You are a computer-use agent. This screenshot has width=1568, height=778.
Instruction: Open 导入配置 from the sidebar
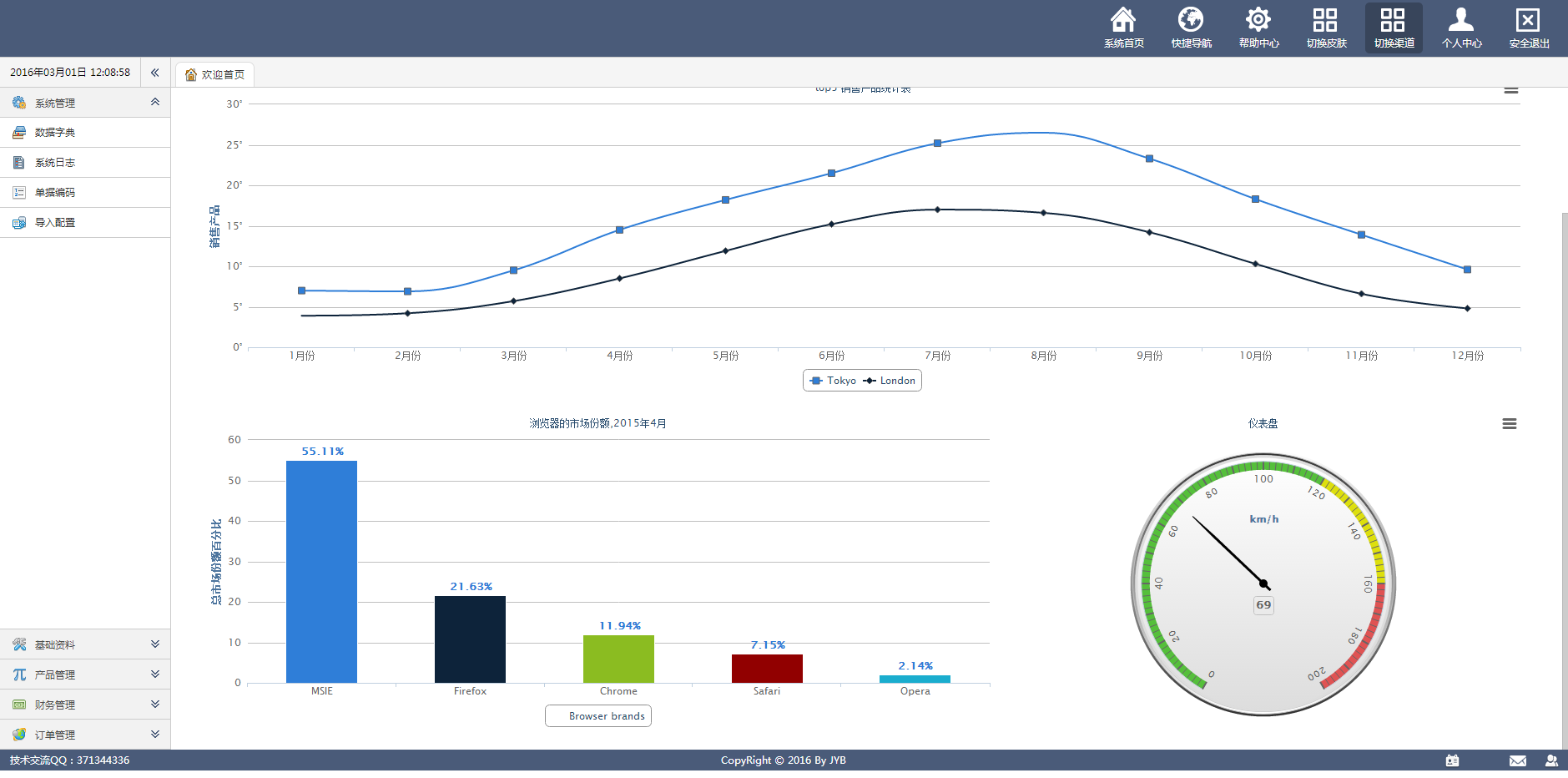pos(55,223)
